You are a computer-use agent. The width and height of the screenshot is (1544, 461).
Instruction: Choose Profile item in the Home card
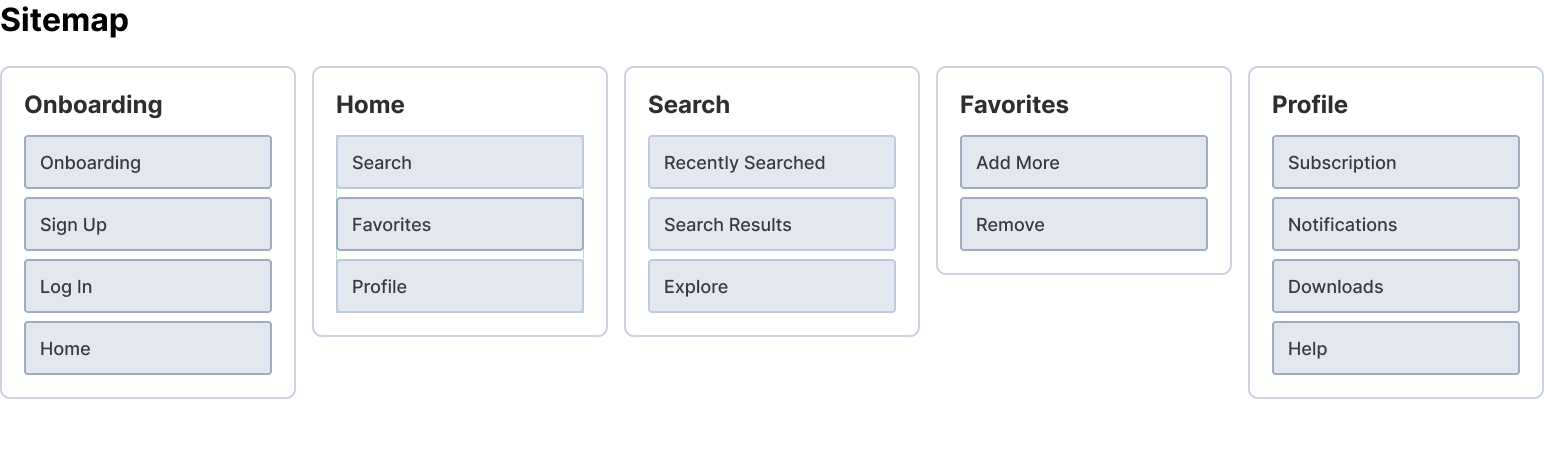[x=459, y=286]
